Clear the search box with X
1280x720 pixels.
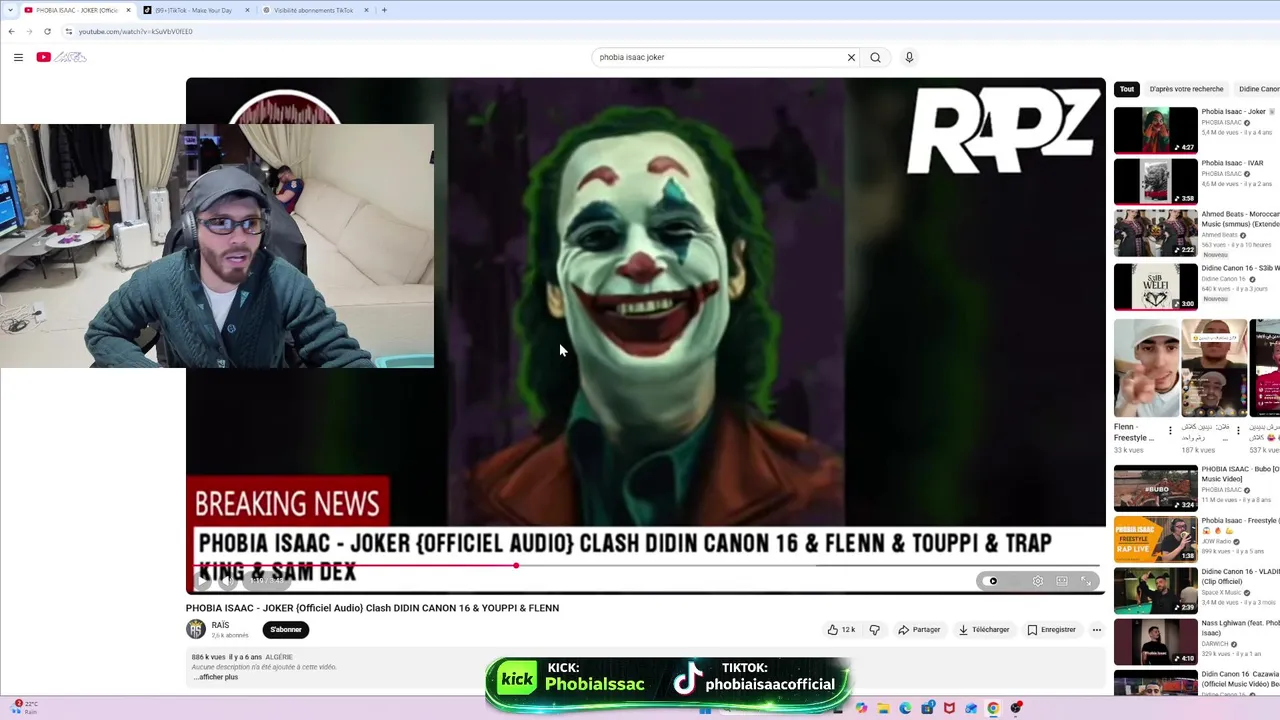tap(851, 57)
